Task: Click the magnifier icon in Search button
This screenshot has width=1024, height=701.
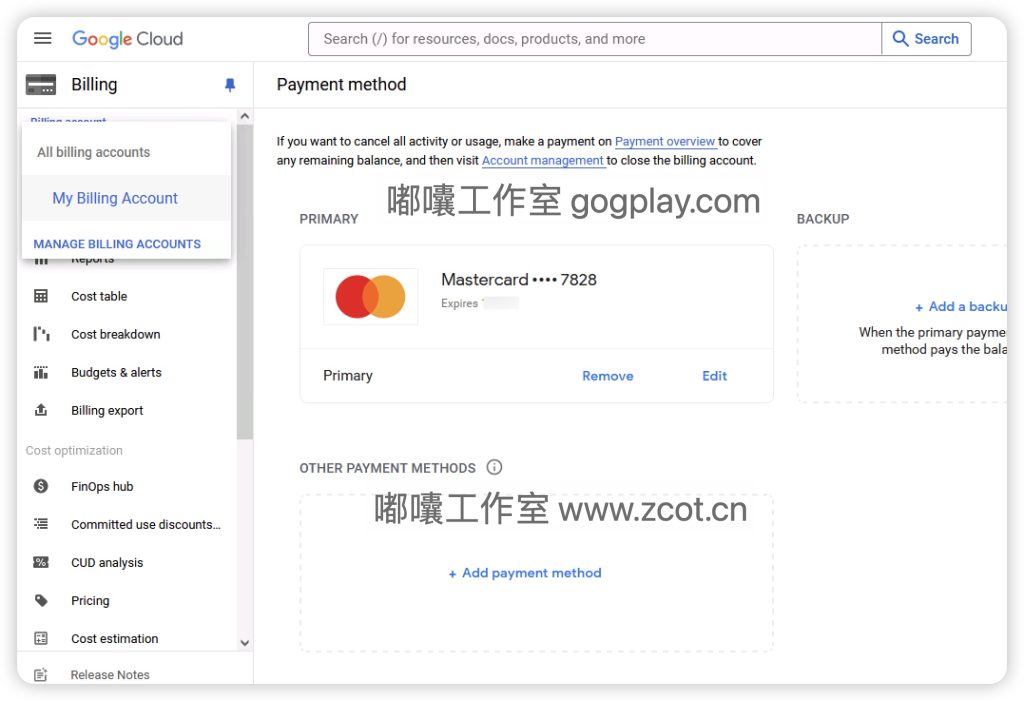Action: pyautogui.click(x=900, y=39)
